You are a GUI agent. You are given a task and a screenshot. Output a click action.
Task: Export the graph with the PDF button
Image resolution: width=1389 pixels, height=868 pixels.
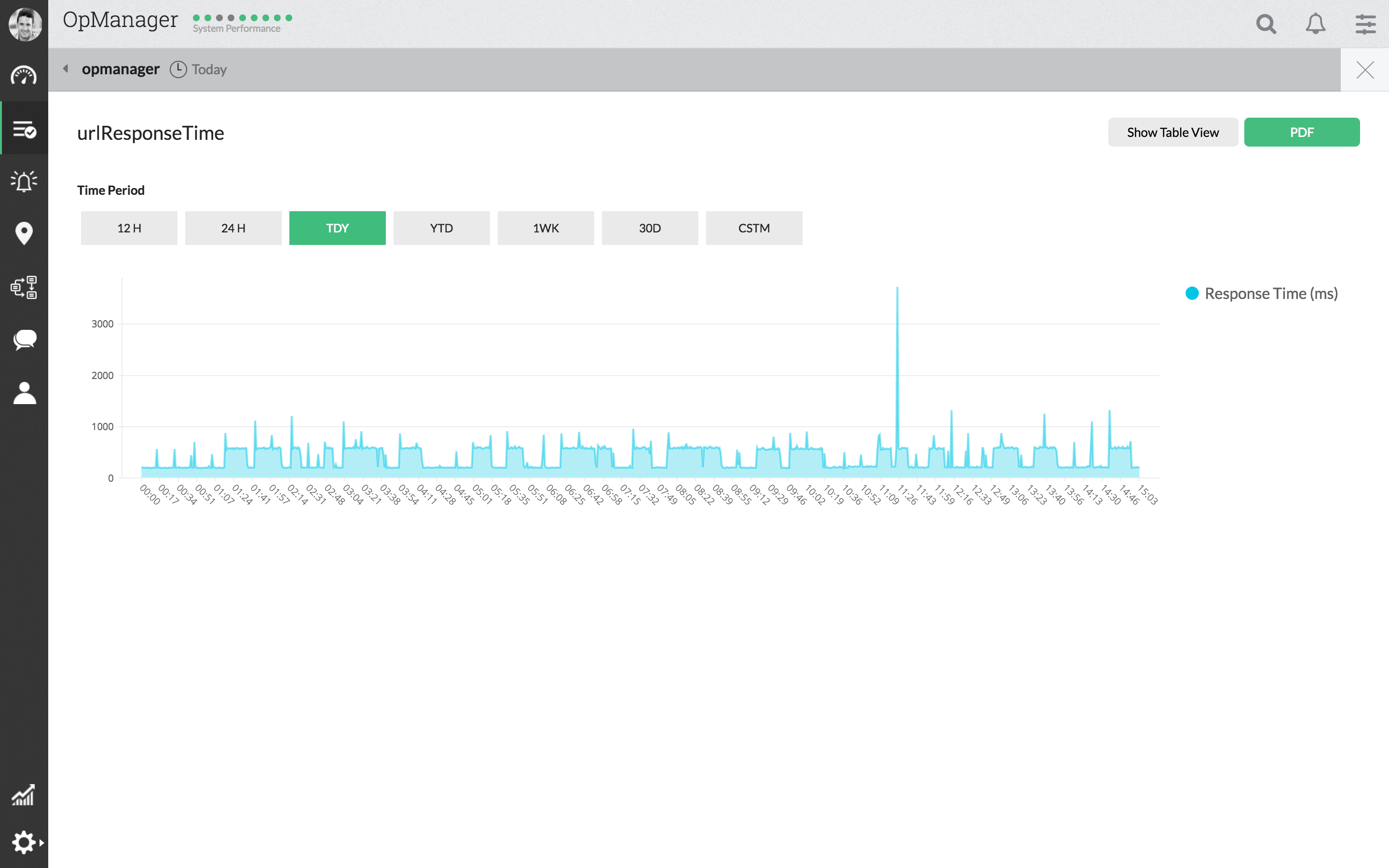pos(1301,132)
